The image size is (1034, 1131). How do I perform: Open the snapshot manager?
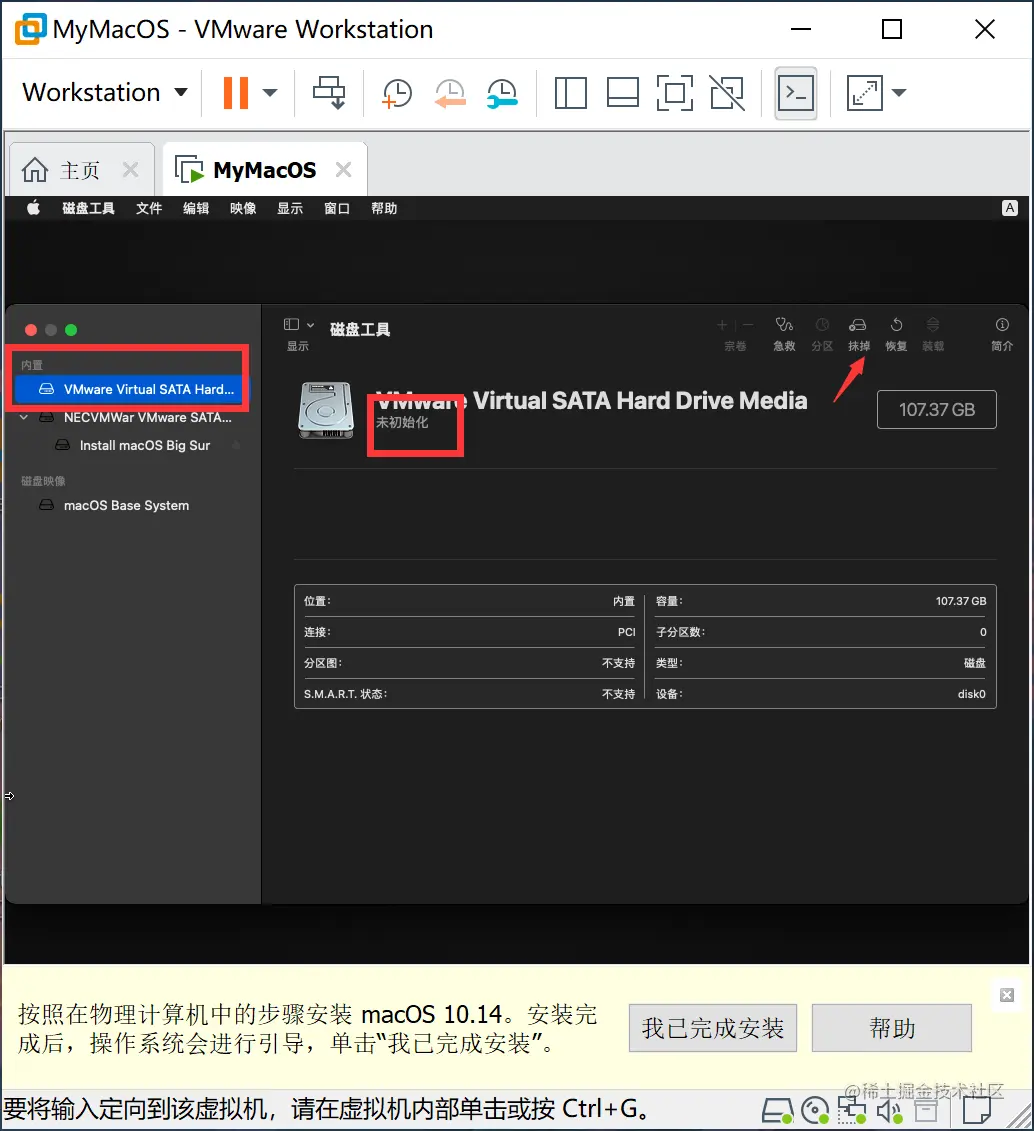point(502,93)
